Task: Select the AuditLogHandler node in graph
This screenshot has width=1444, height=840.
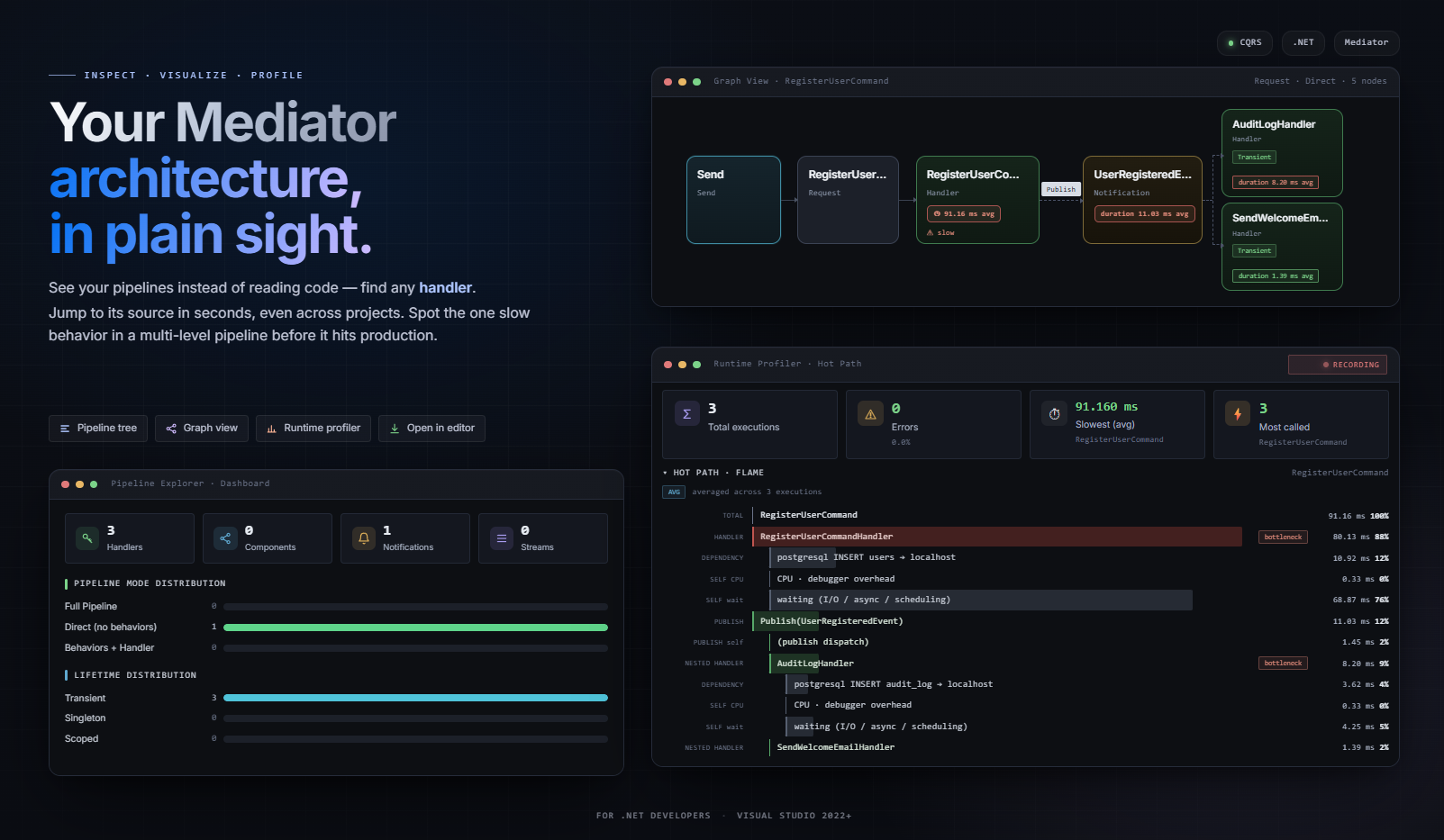Action: tap(1282, 153)
